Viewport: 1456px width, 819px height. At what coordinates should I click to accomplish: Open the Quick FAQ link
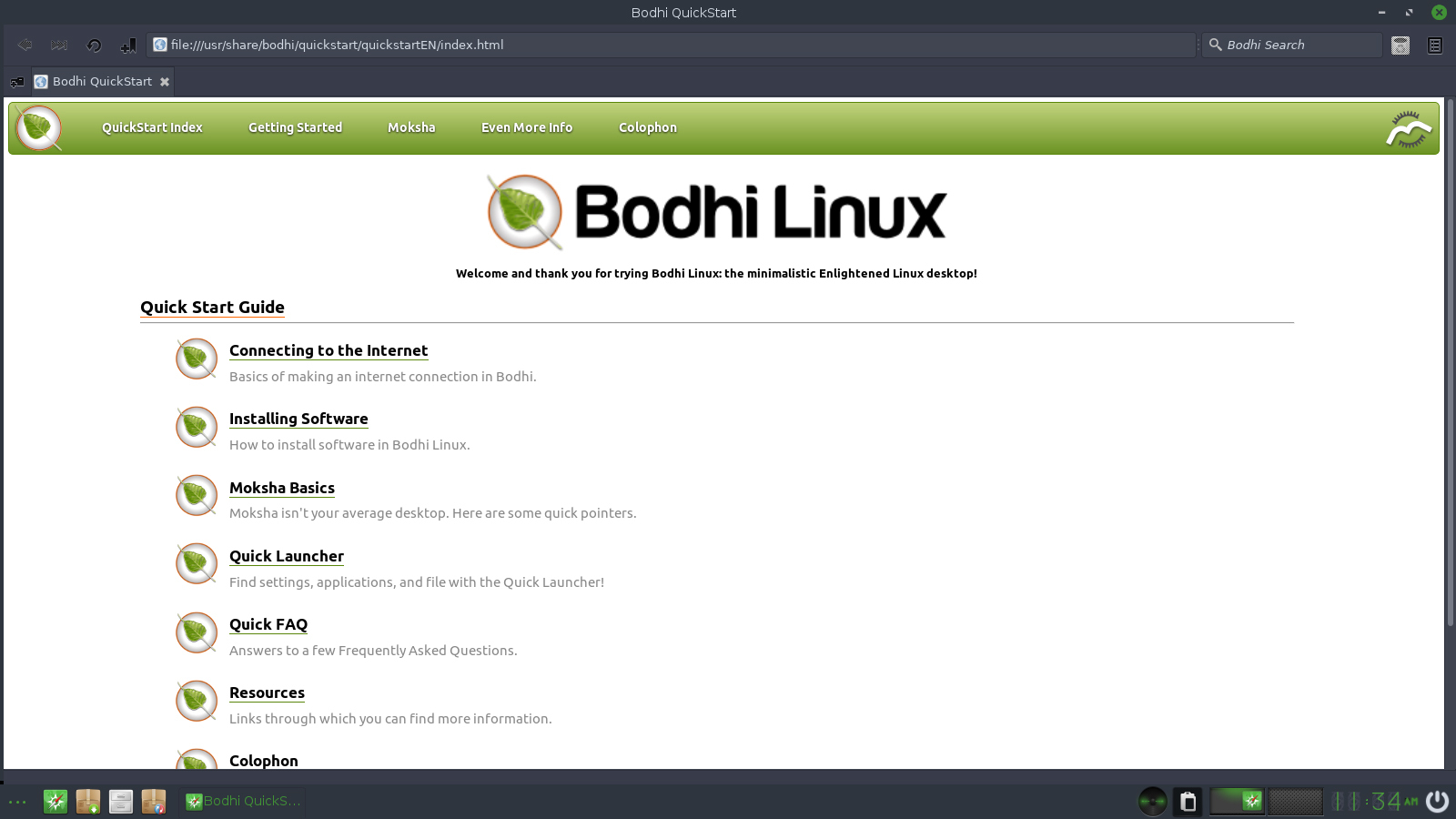[x=268, y=624]
